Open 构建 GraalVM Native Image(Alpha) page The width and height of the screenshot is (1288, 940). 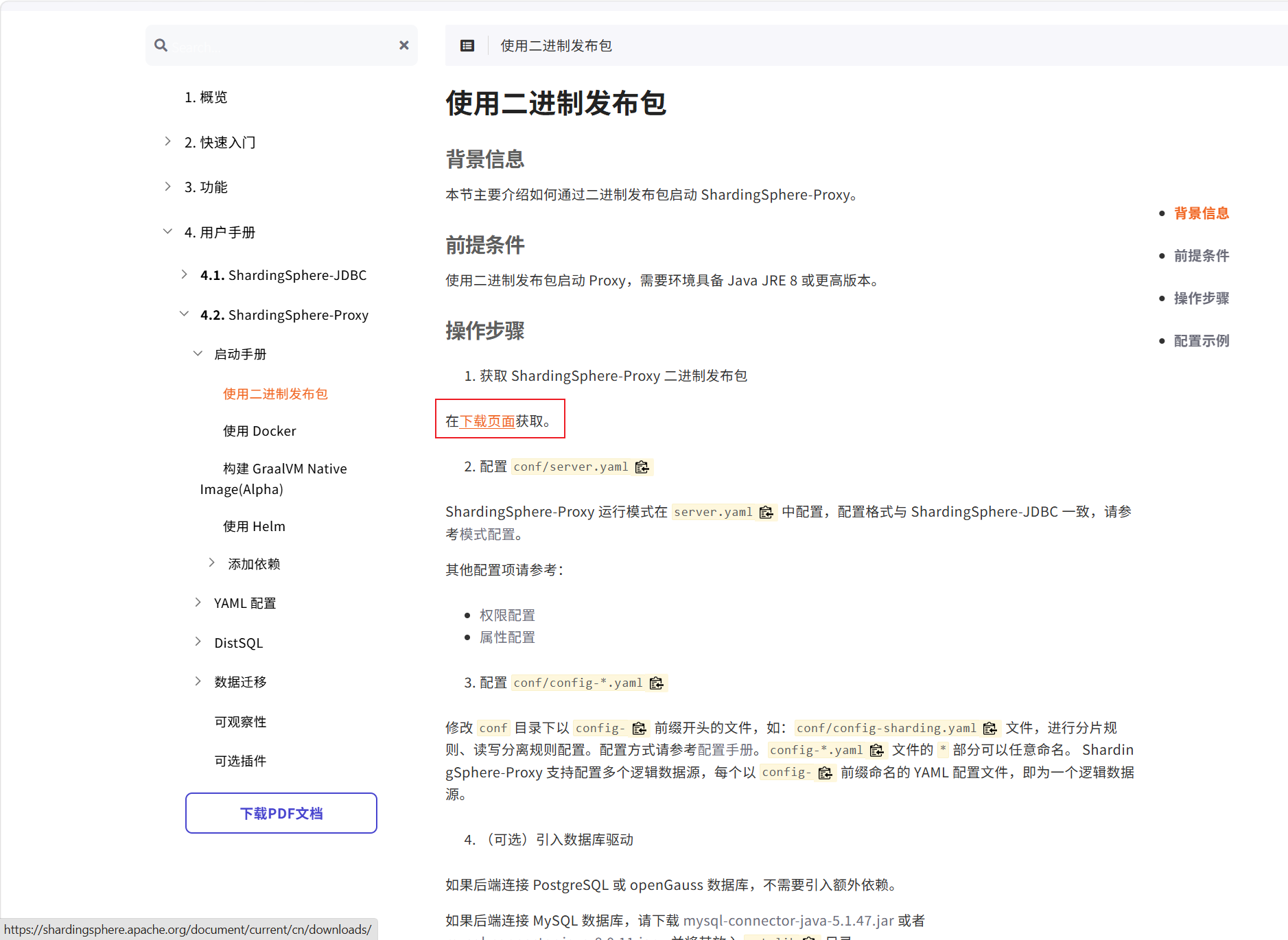[x=274, y=479]
